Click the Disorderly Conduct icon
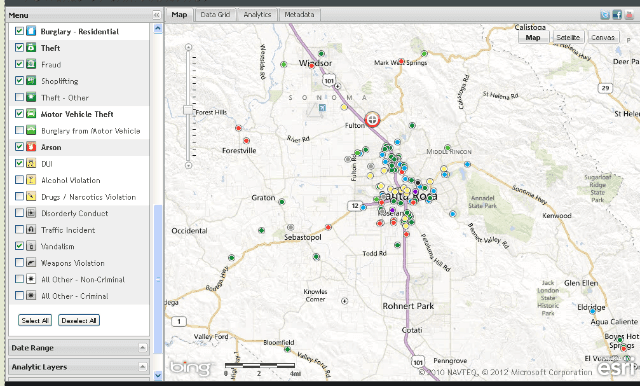Image resolution: width=640 pixels, height=386 pixels. click(31, 213)
